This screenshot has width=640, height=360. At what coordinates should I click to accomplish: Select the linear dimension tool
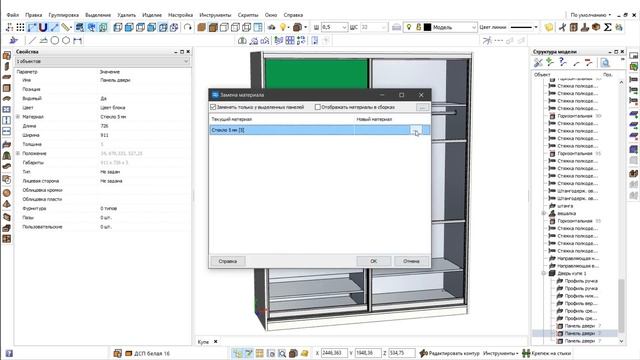pyautogui.click(x=78, y=40)
